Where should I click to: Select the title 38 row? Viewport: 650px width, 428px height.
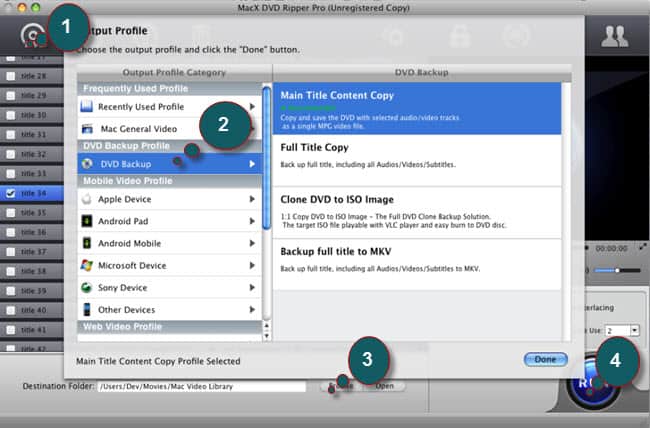[x=32, y=271]
